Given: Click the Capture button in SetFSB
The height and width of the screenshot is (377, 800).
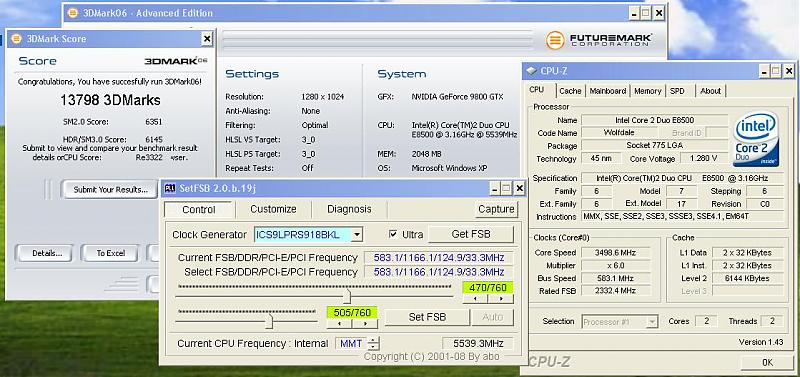Looking at the screenshot, I should [x=496, y=209].
